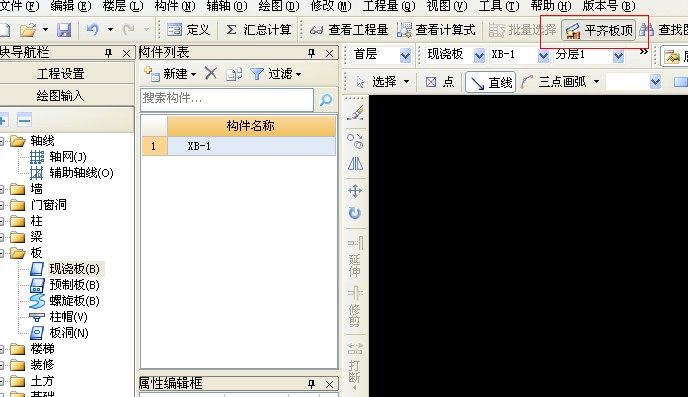Click the 平齐板顶 align slab top button
The width and height of the screenshot is (688, 397).
(x=598, y=30)
